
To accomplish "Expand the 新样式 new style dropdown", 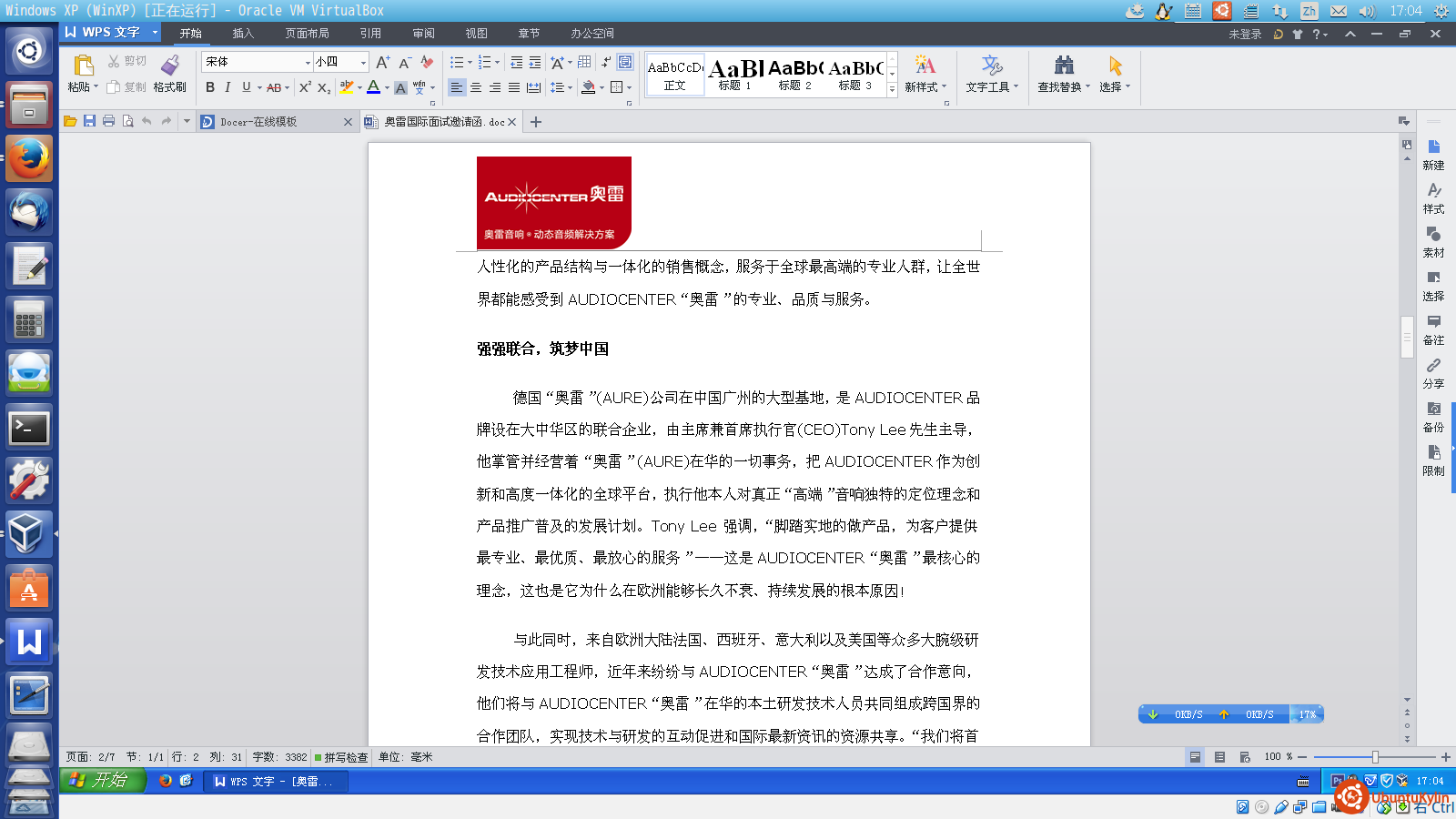I will (925, 86).
